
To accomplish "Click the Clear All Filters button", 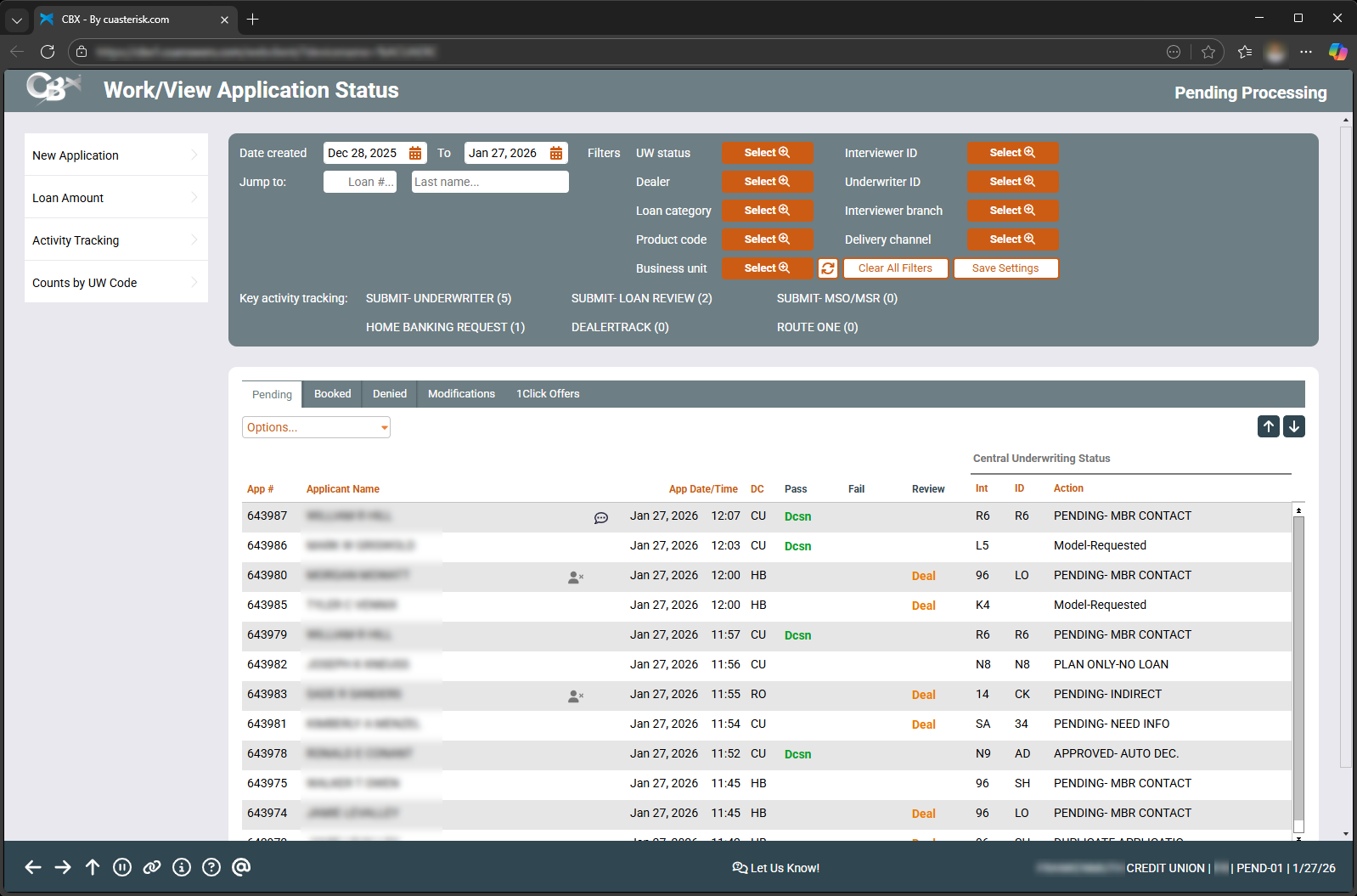I will pos(895,268).
